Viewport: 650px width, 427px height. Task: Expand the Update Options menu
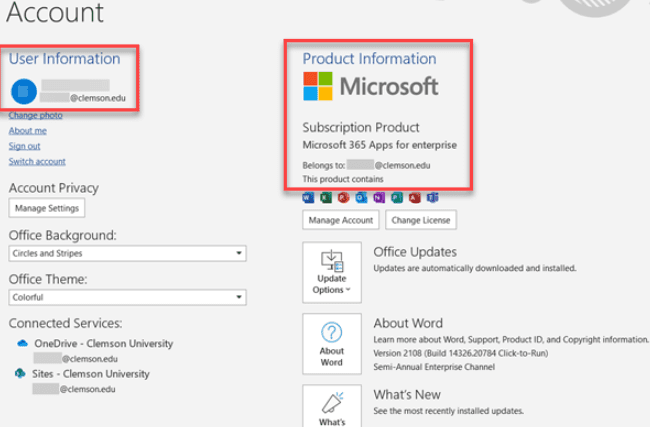pyautogui.click(x=331, y=271)
